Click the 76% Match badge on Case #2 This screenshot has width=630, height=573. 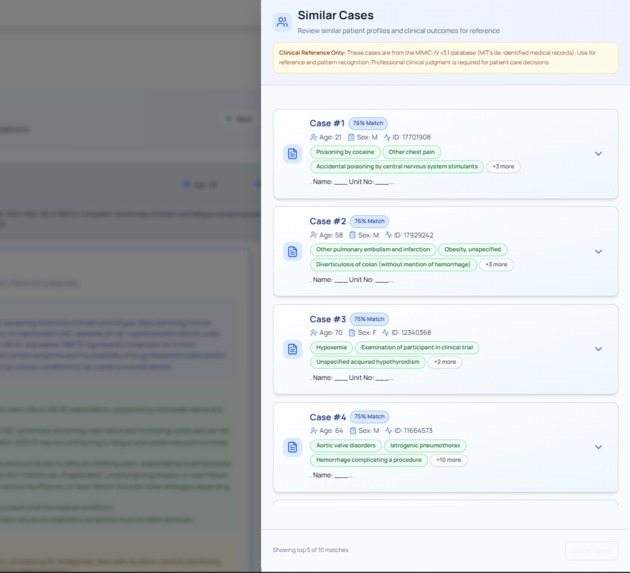[369, 221]
